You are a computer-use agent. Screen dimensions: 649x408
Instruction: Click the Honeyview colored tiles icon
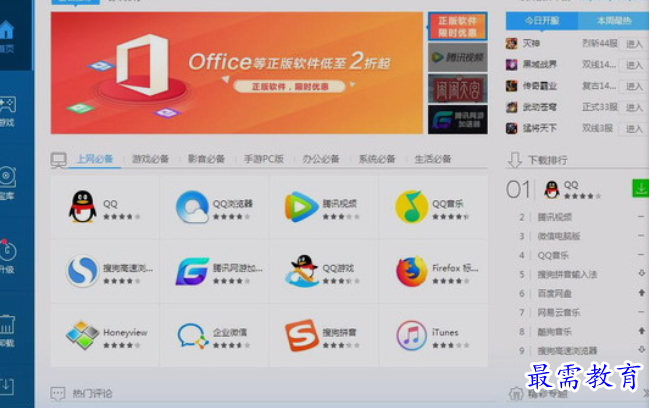coord(82,335)
